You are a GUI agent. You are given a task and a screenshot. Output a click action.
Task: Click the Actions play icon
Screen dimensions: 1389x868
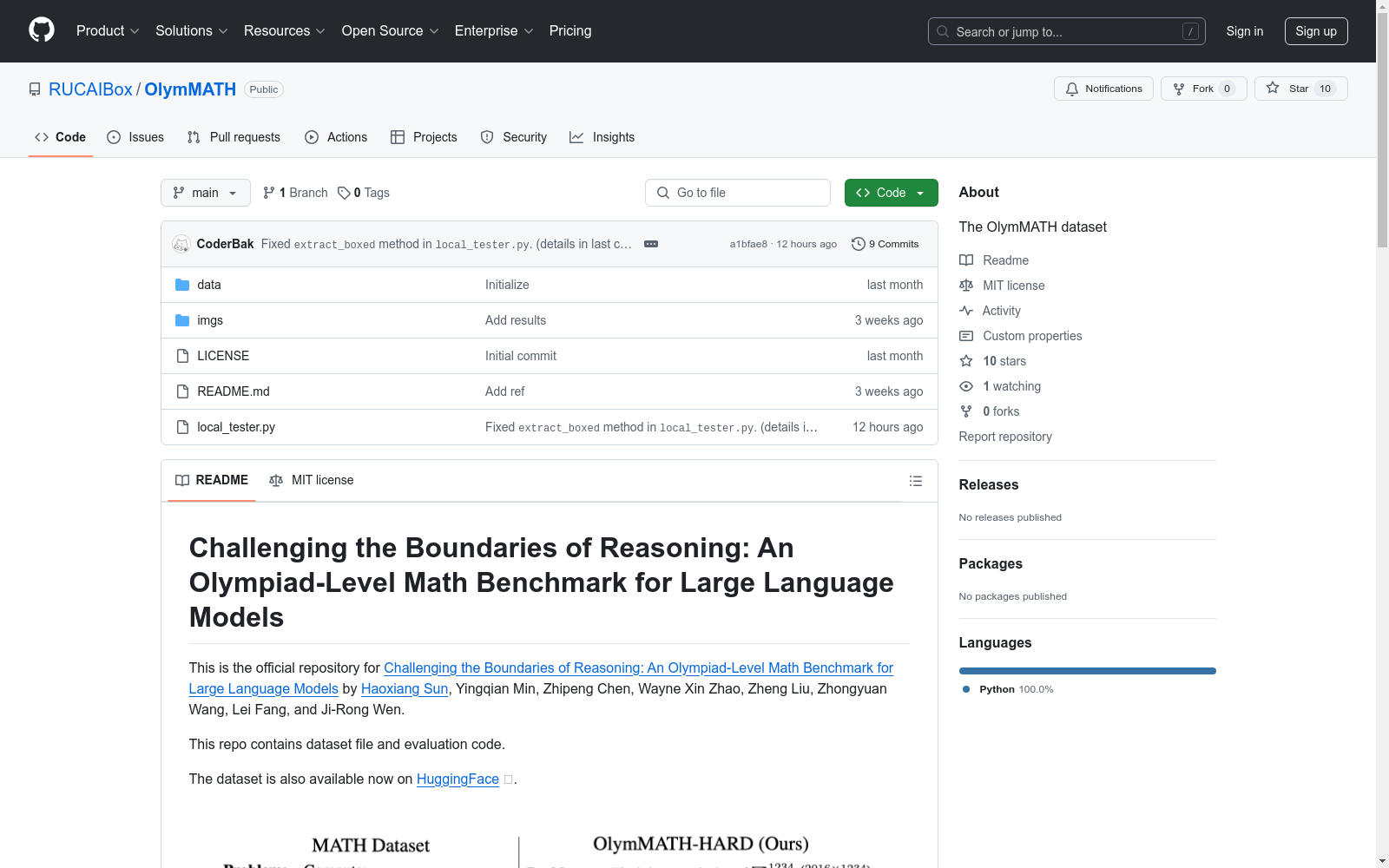(312, 137)
